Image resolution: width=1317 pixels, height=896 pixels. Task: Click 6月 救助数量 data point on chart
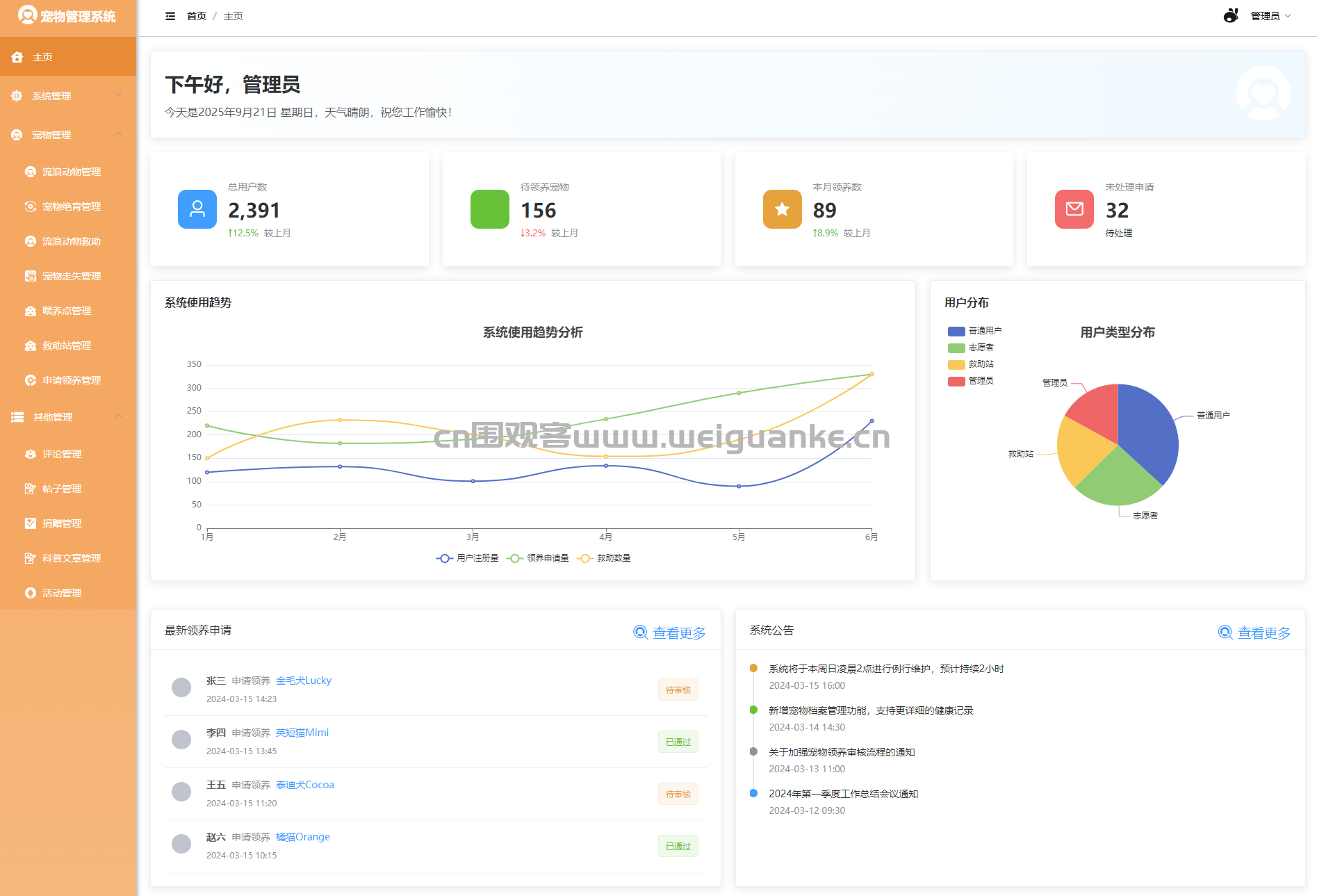(x=872, y=374)
